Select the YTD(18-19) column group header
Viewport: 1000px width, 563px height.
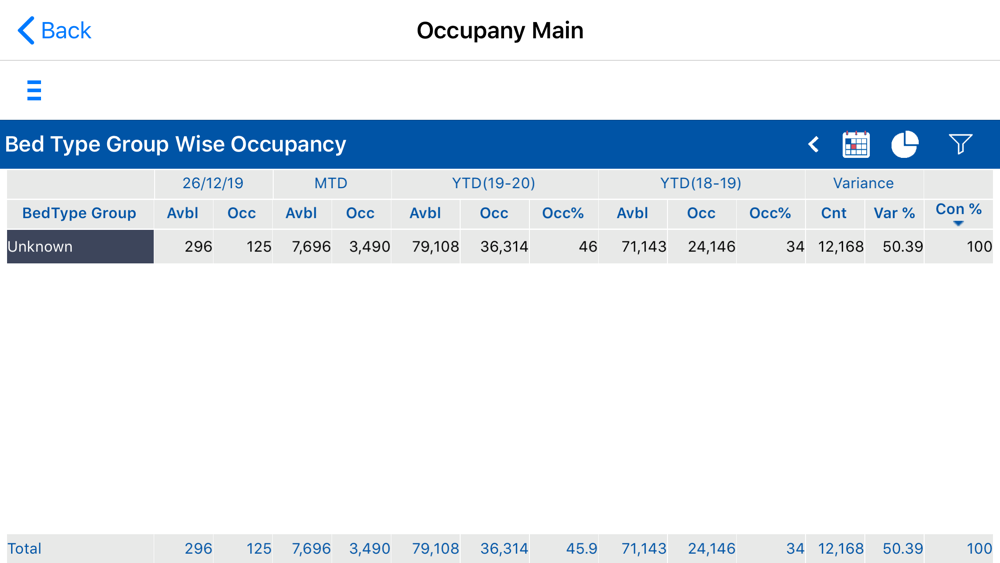[701, 183]
